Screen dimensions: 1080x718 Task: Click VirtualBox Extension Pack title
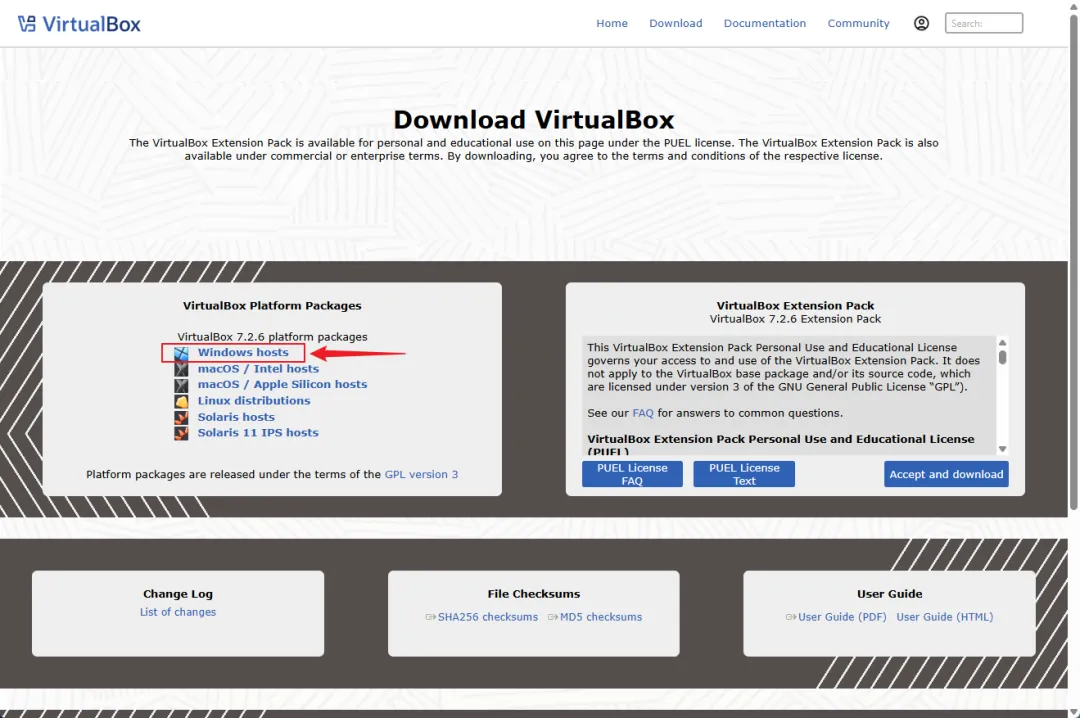pos(795,305)
